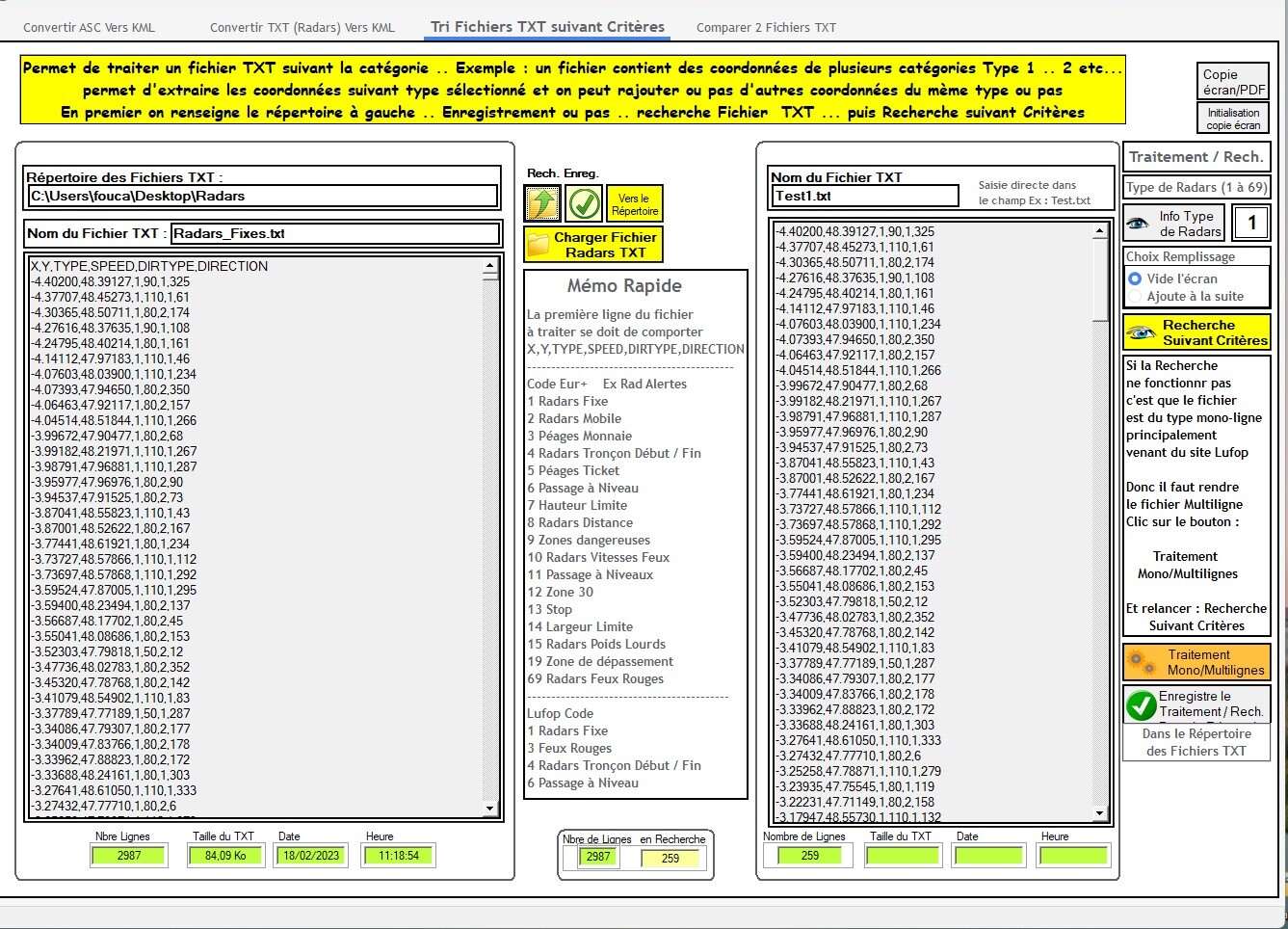Select the Tri Fichiers TXT suivant Critères tab
Screen dimensions: 1288x929
pyautogui.click(x=547, y=27)
